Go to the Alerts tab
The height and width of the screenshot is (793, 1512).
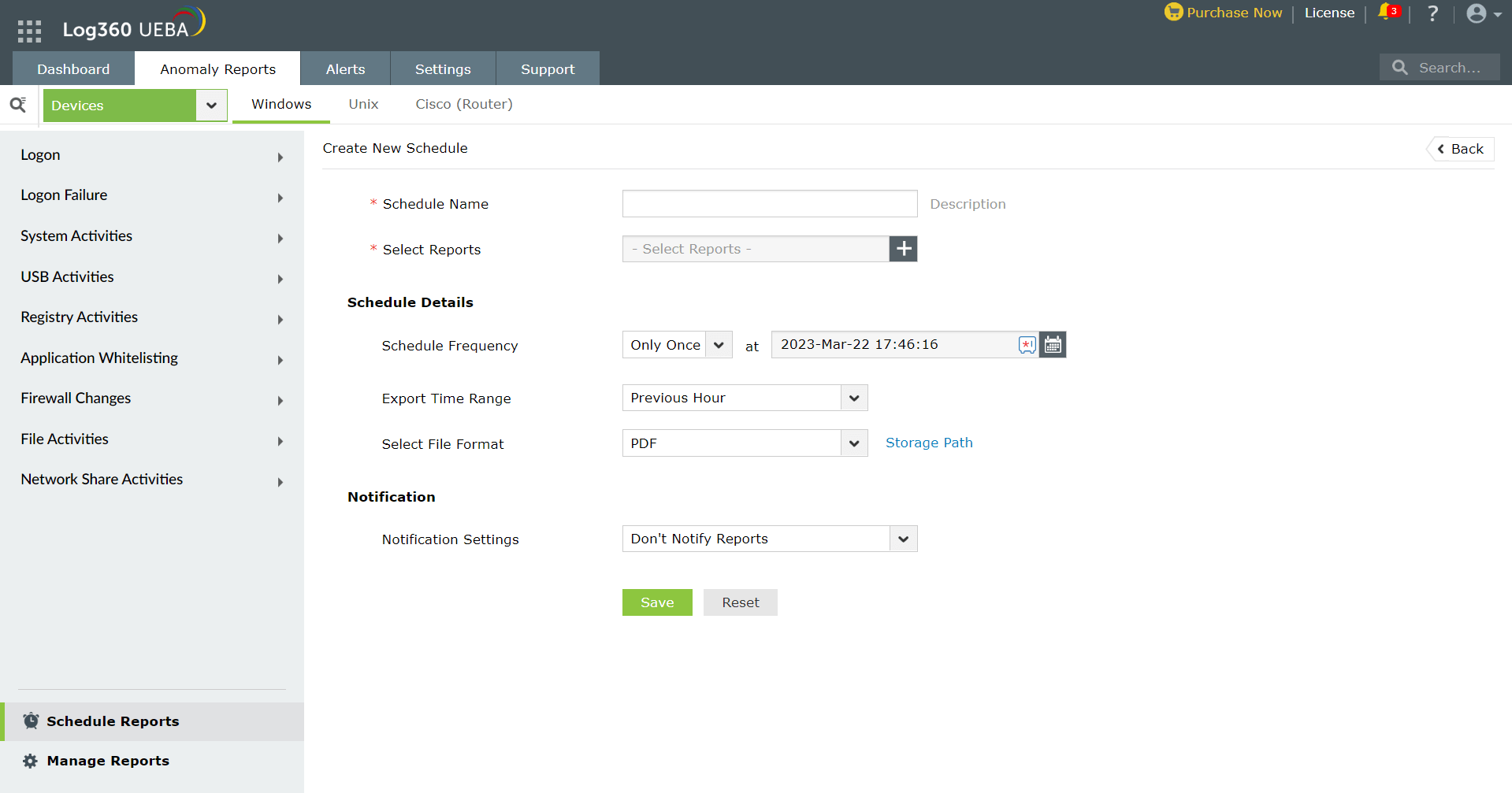pos(345,69)
